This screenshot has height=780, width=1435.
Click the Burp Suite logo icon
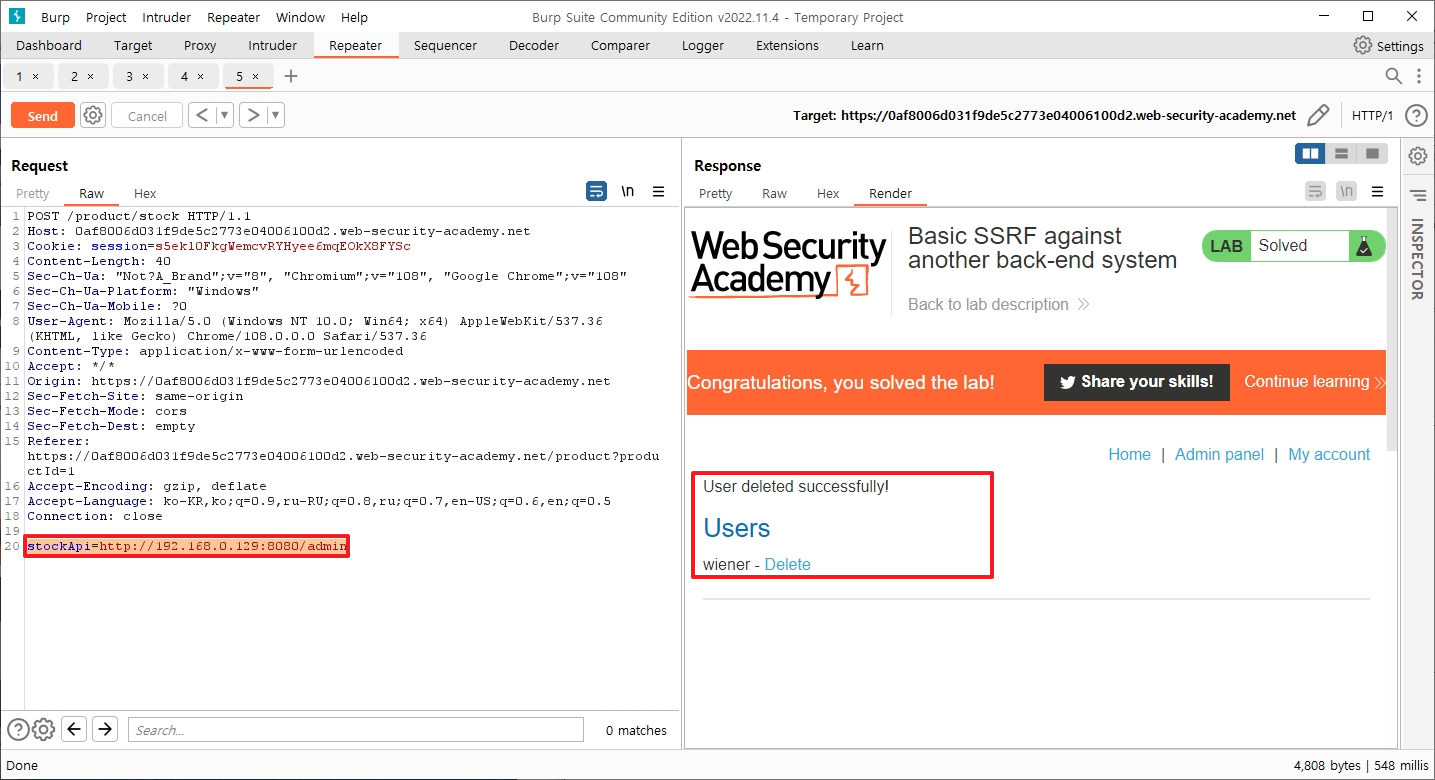17,16
